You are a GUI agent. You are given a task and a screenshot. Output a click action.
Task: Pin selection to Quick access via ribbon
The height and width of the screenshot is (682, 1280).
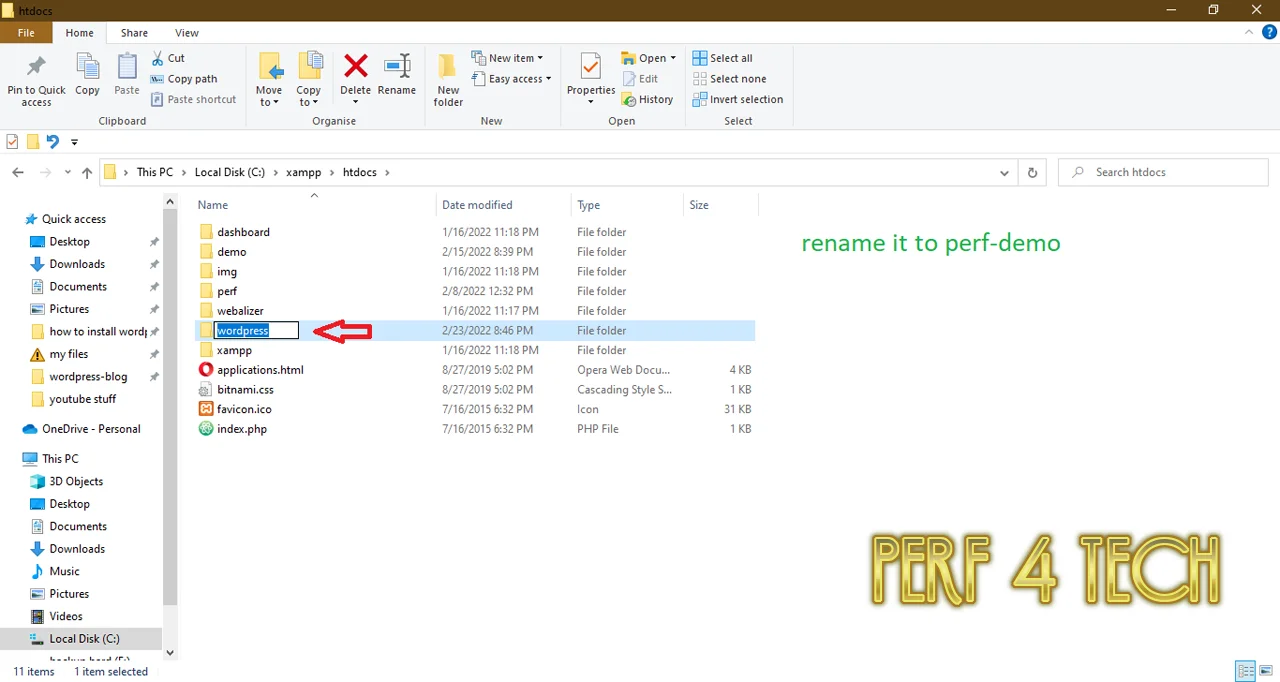(x=36, y=80)
